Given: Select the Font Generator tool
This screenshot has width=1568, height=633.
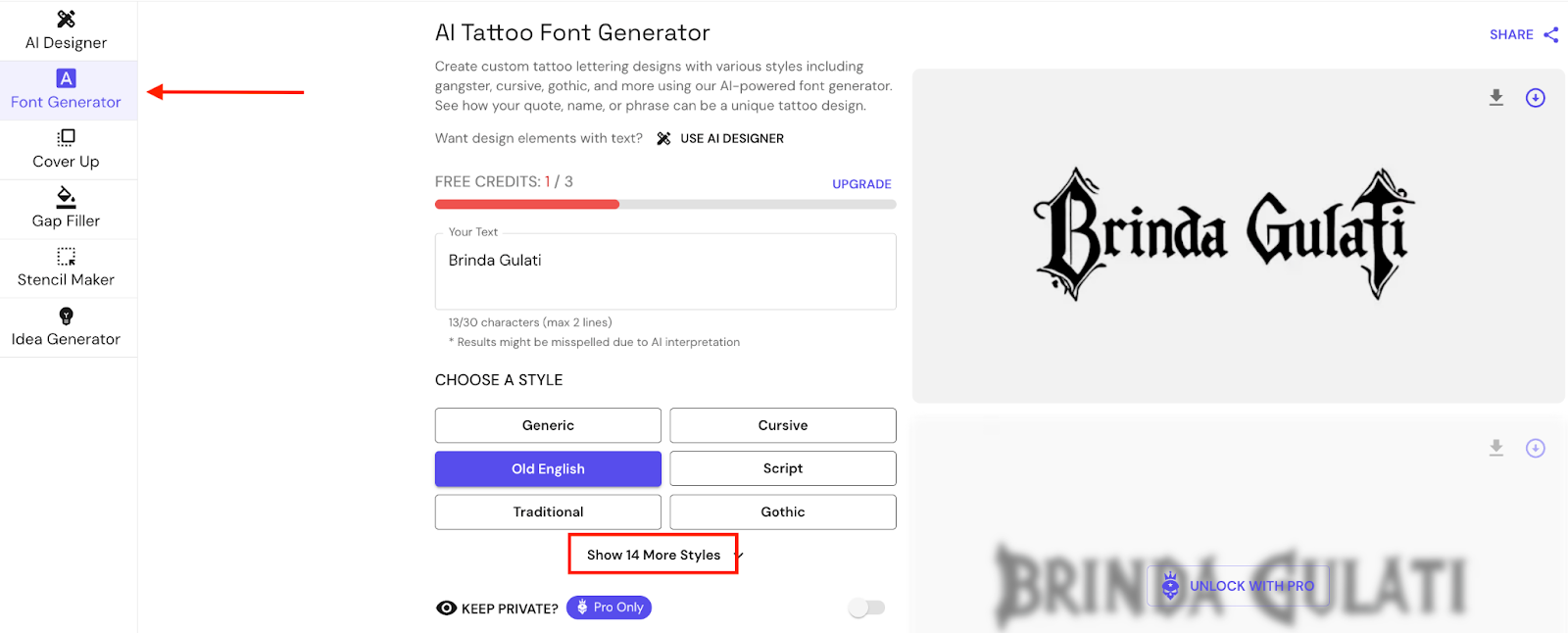Looking at the screenshot, I should tap(69, 90).
